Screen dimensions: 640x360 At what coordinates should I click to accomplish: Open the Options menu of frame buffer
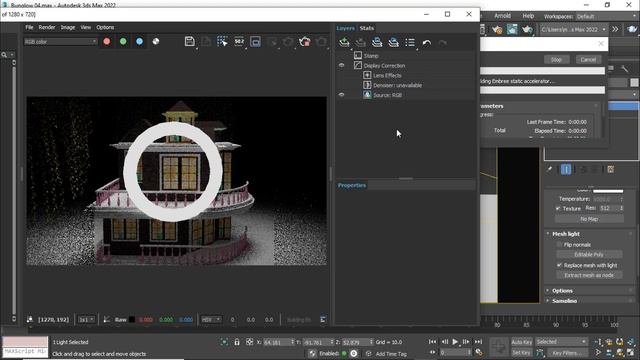tap(105, 27)
